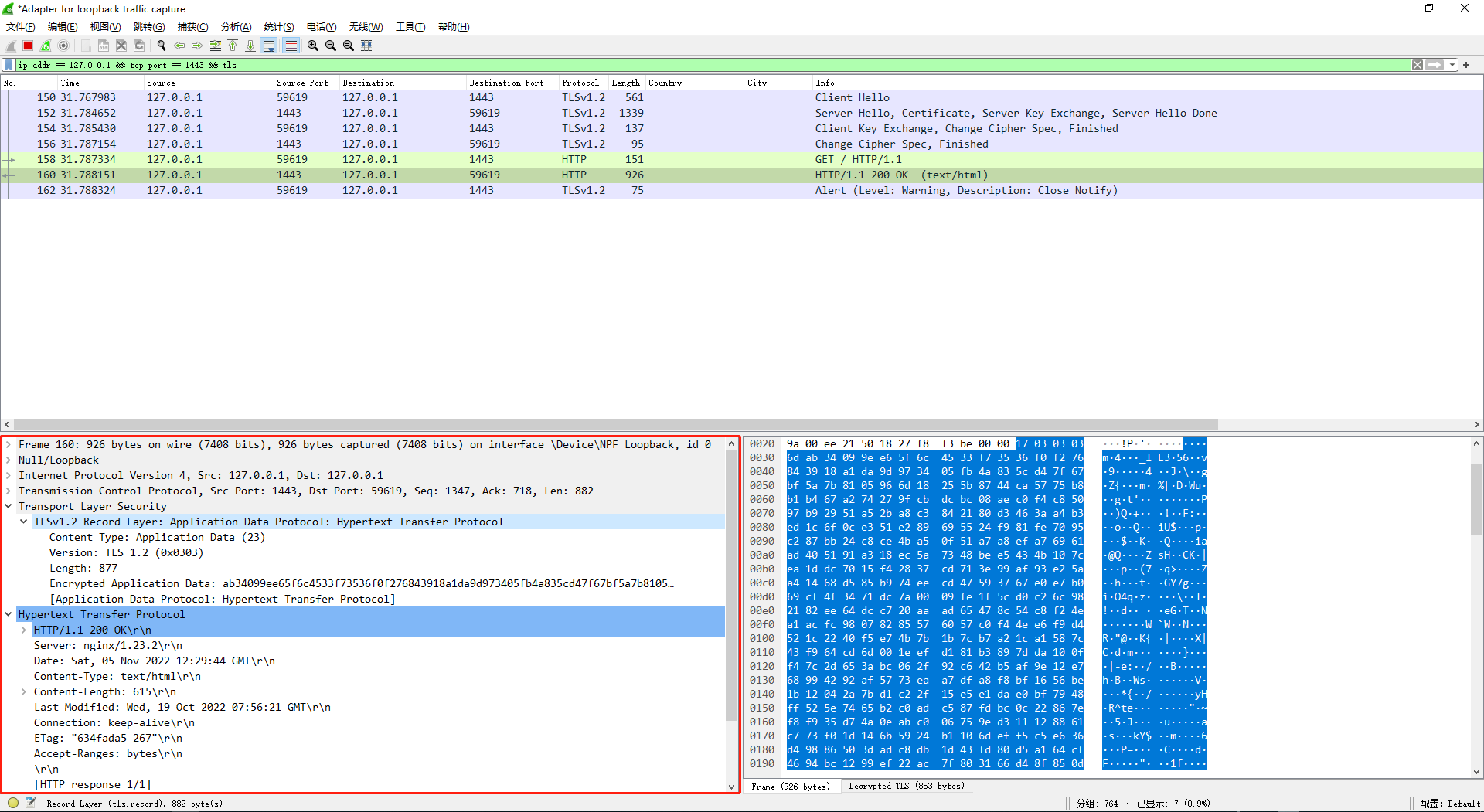The height and width of the screenshot is (812, 1484).
Task: Jump to the first packet with the up arrow
Action: coord(233,46)
